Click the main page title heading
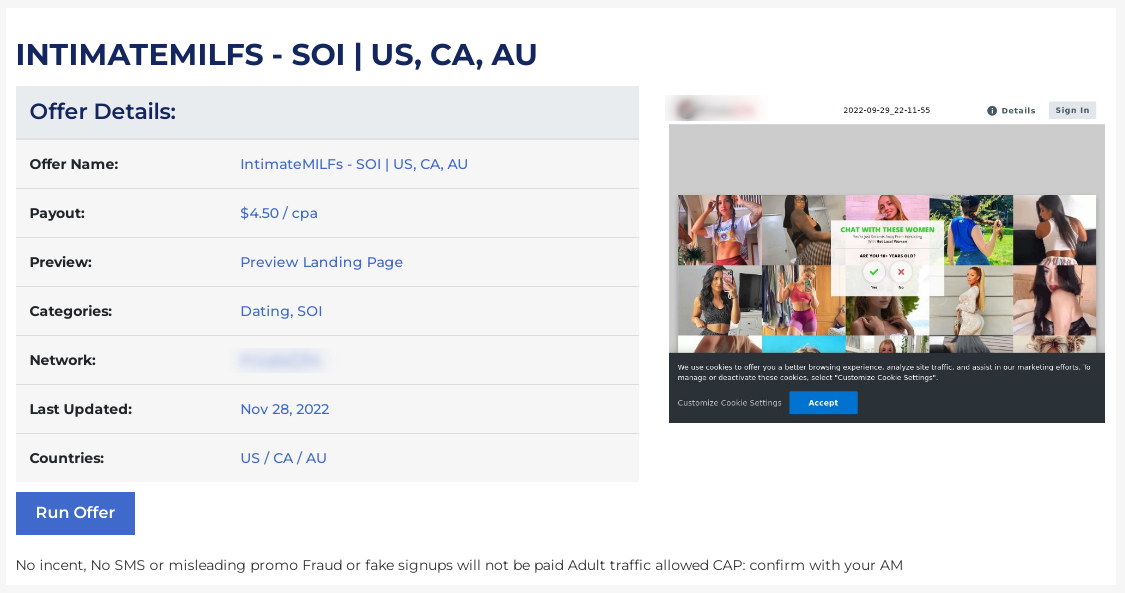 click(x=276, y=55)
